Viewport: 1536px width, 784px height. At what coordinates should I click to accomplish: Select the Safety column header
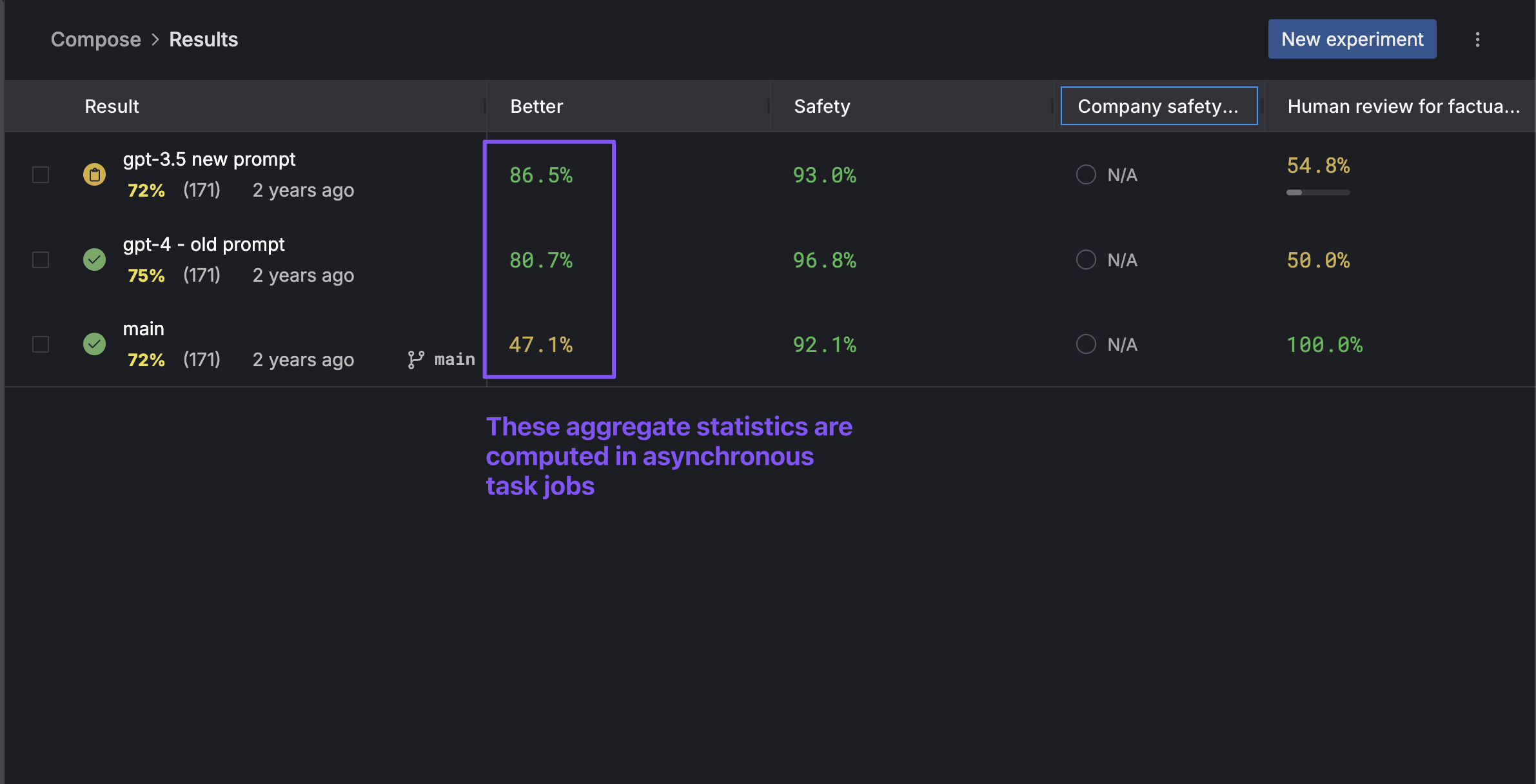point(822,106)
